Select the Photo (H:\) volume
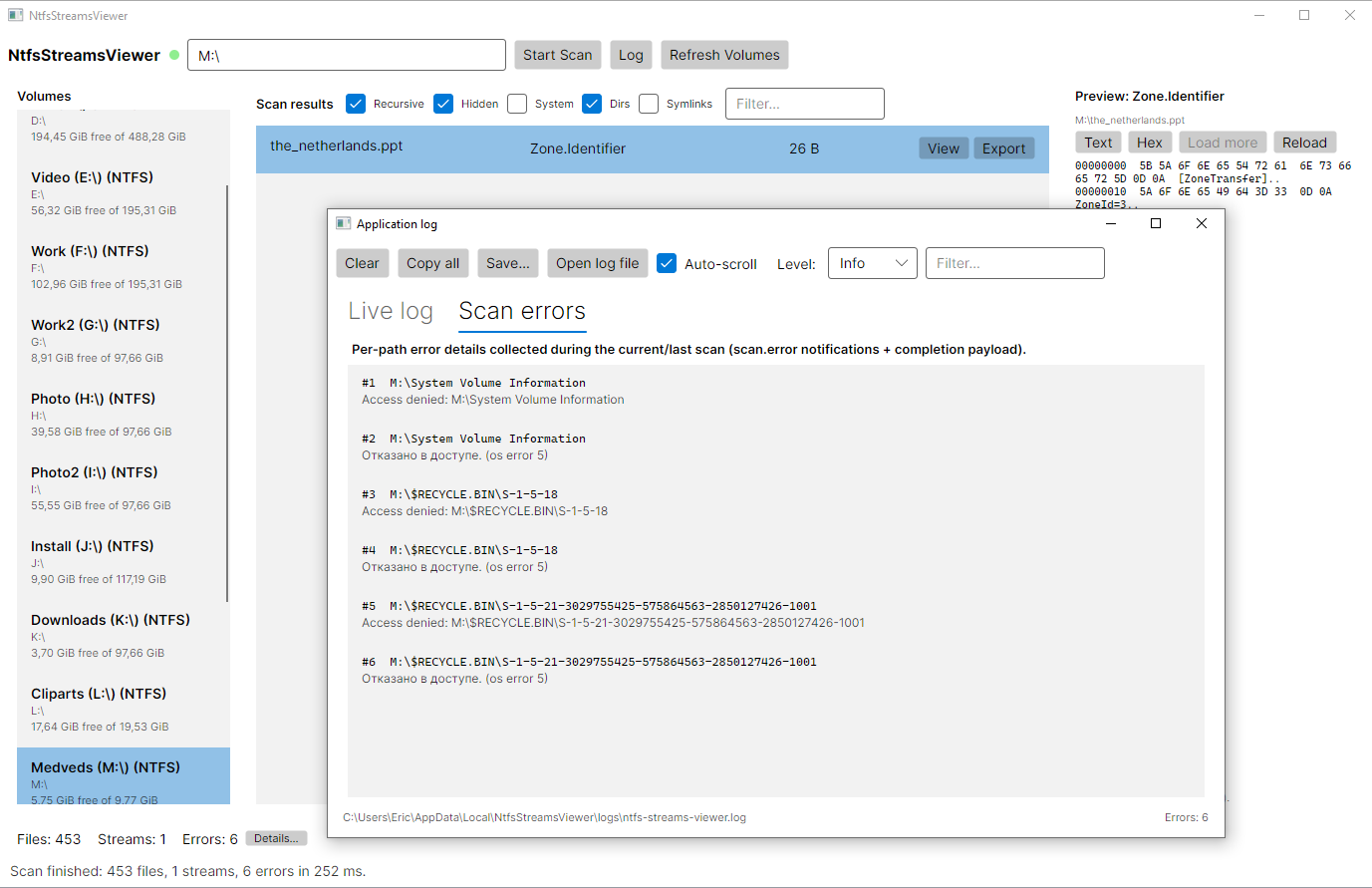The image size is (1372, 888). coord(124,415)
